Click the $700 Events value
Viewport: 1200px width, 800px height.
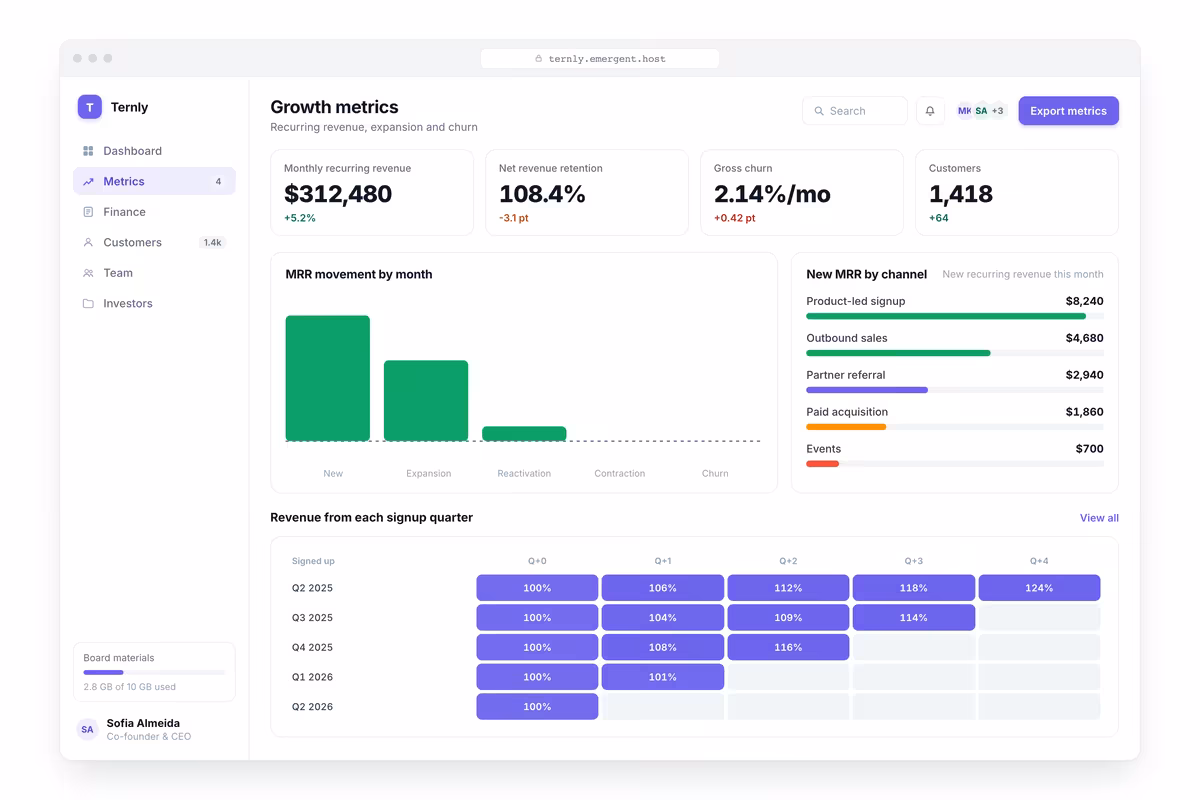click(x=1090, y=449)
